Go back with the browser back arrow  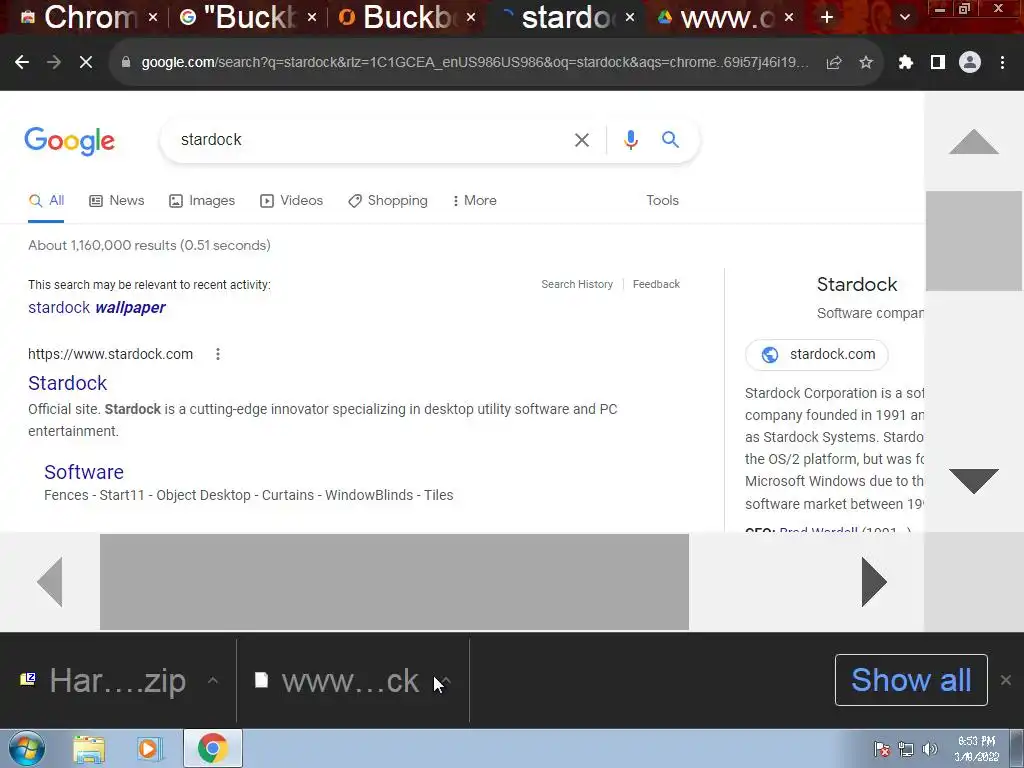(22, 62)
